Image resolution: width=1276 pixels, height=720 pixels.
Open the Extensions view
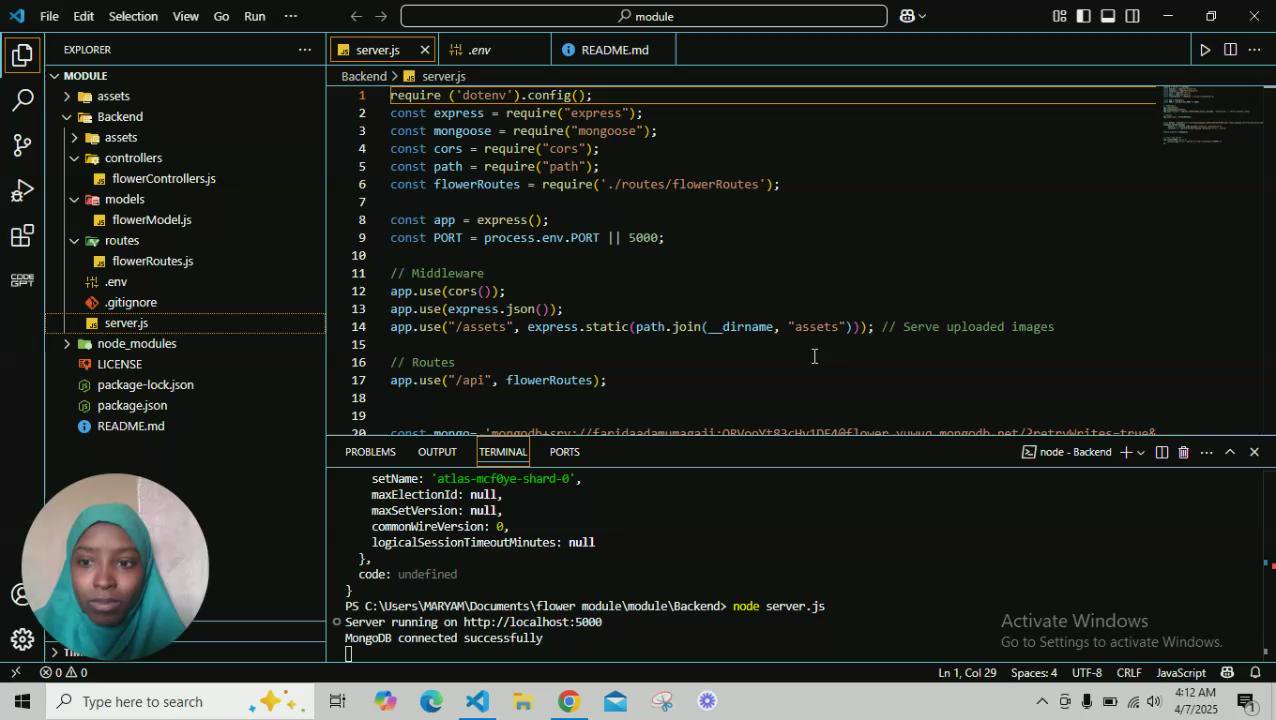22,237
